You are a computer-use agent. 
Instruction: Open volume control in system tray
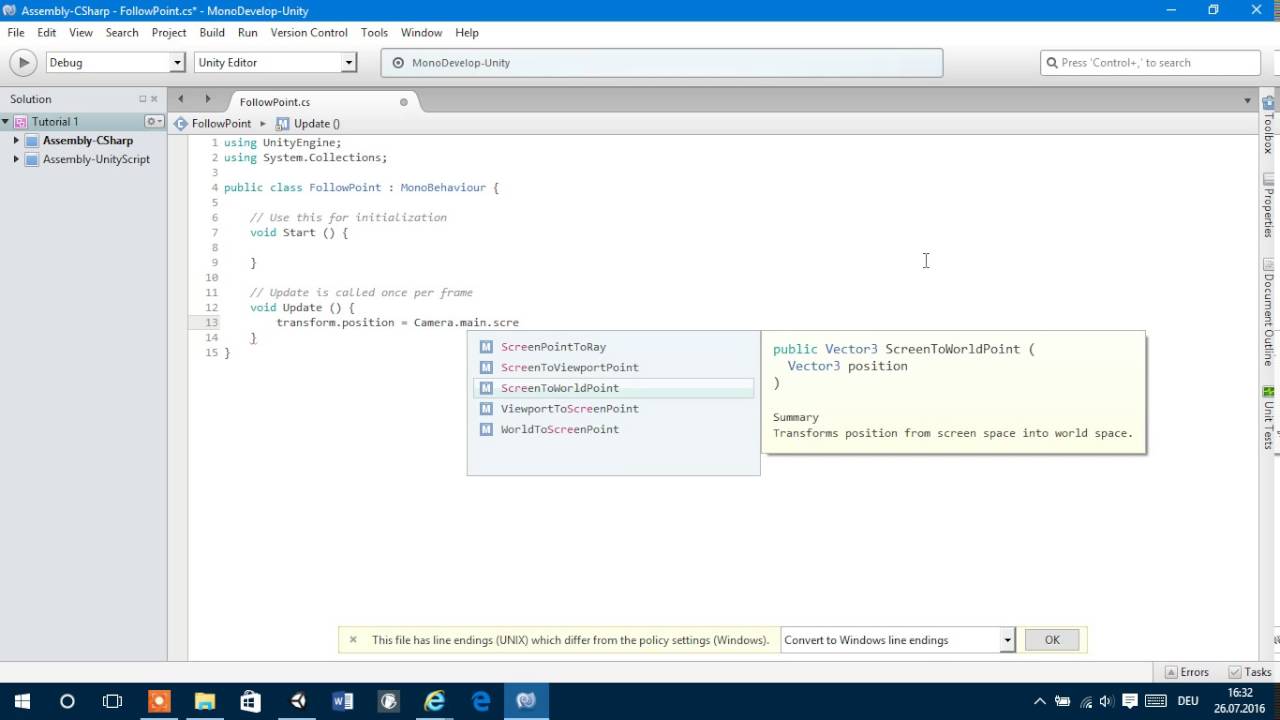coord(1107,701)
